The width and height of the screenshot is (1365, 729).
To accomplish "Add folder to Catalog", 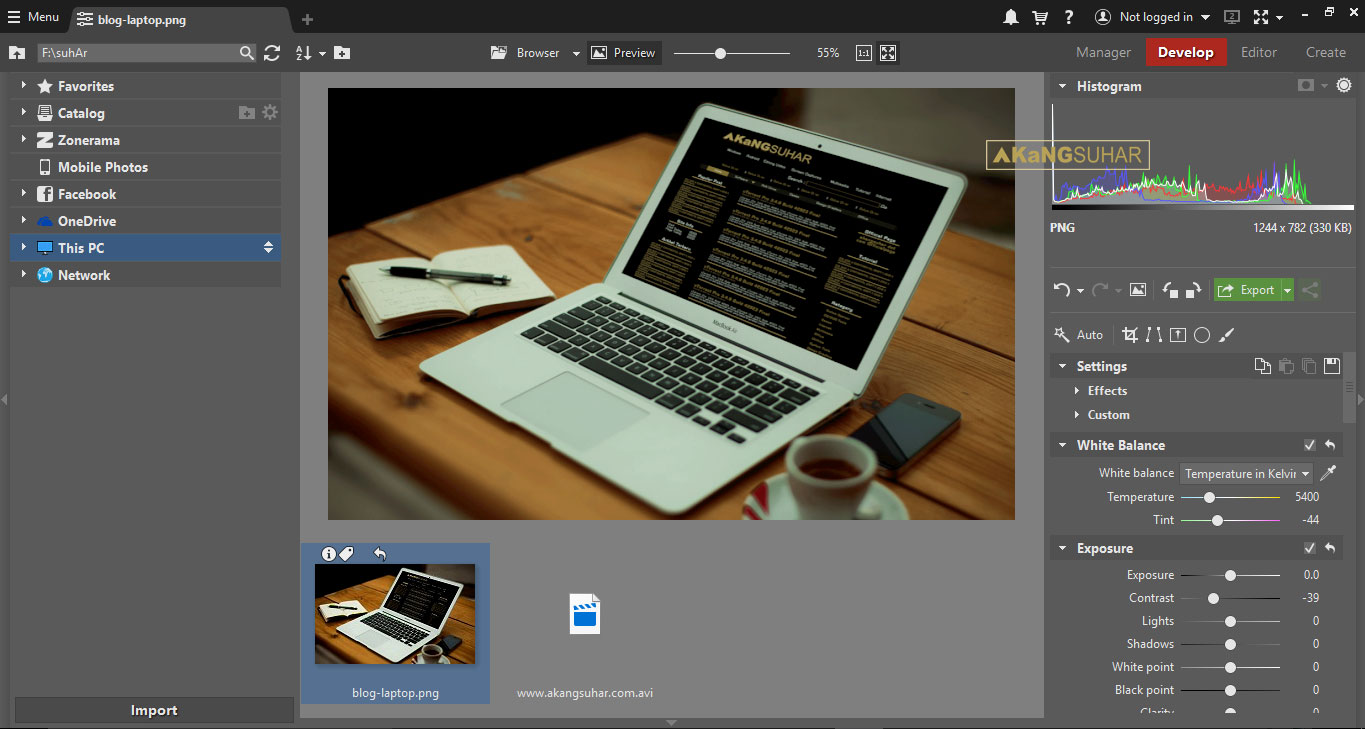I will click(x=247, y=113).
